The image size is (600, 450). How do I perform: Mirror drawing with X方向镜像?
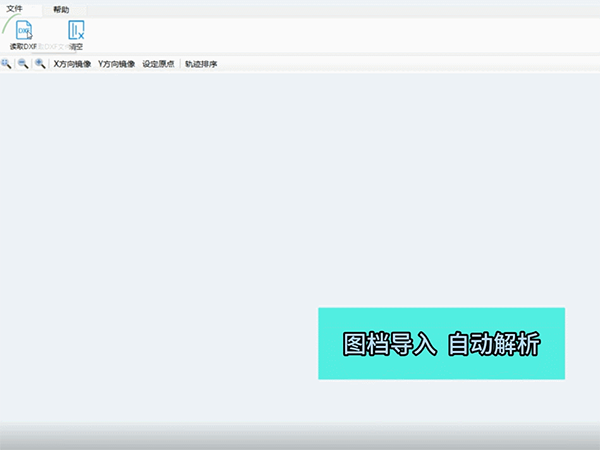tap(72, 64)
